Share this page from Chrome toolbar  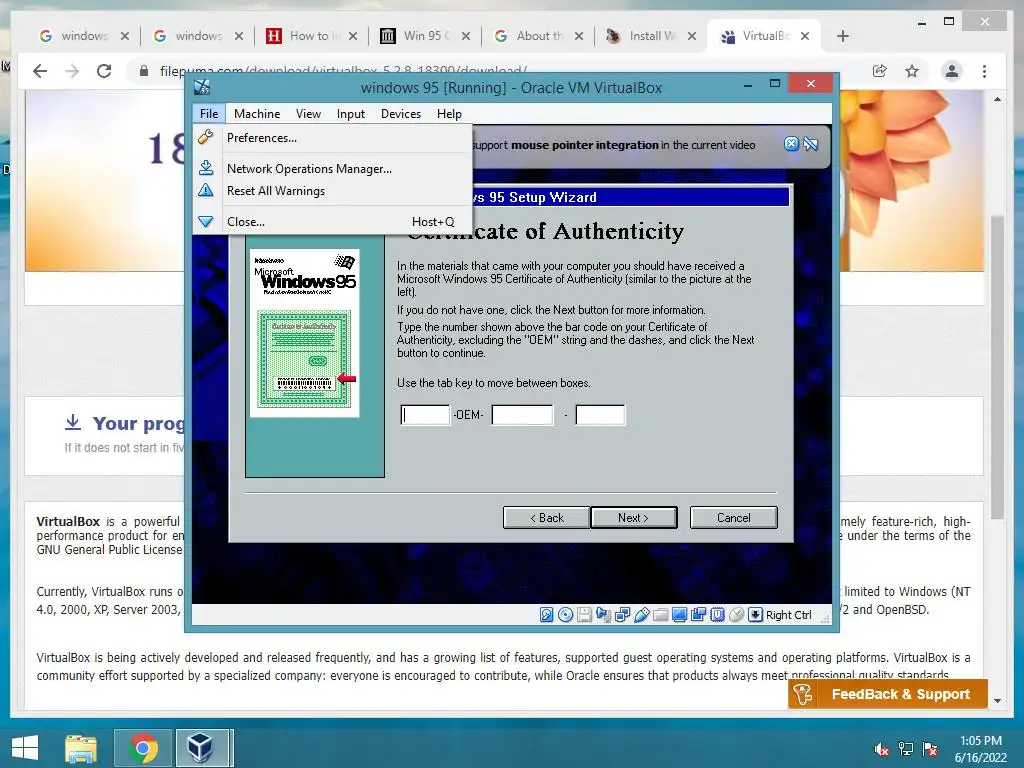tap(880, 71)
